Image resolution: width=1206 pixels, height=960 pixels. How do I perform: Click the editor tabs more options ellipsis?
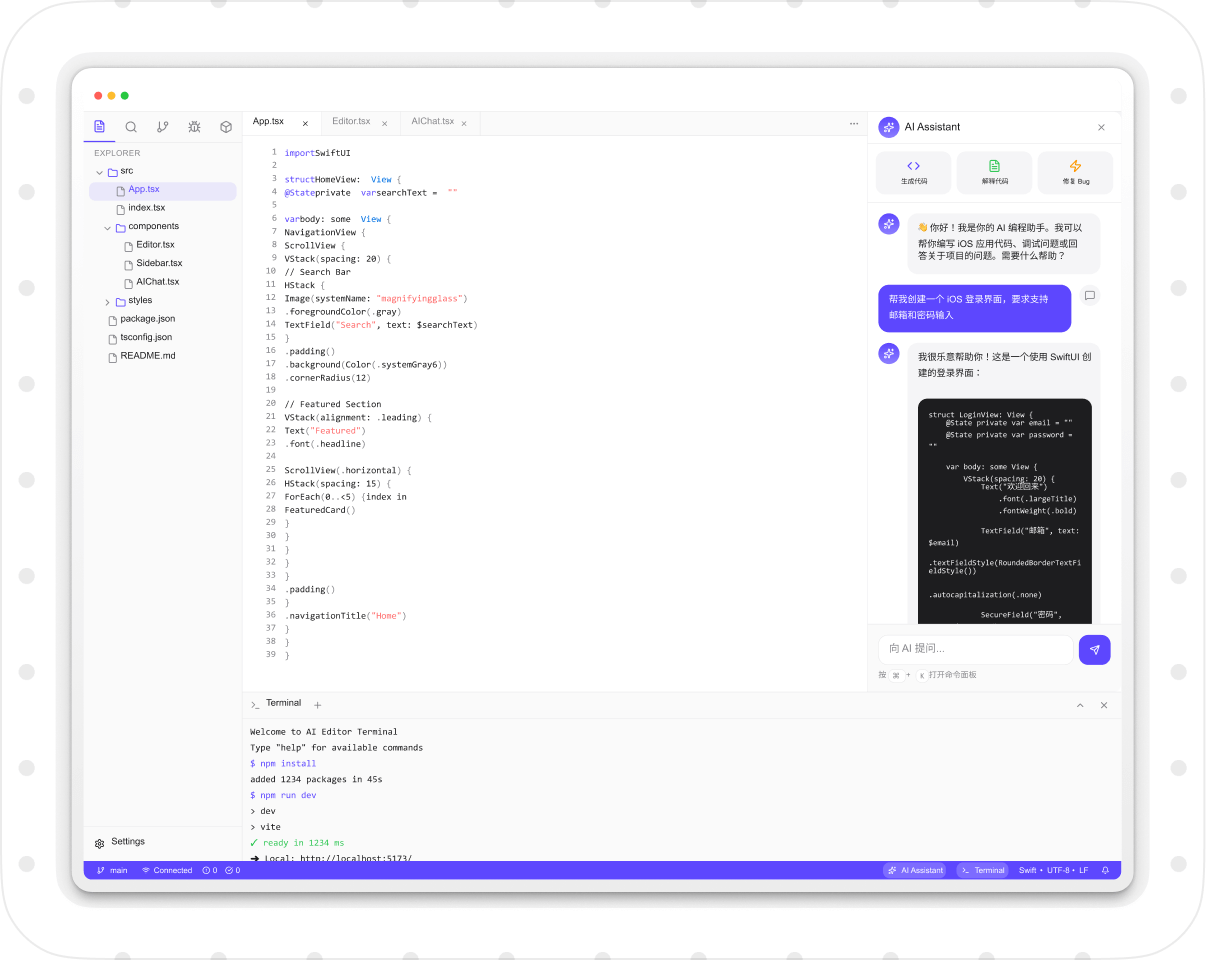853,123
